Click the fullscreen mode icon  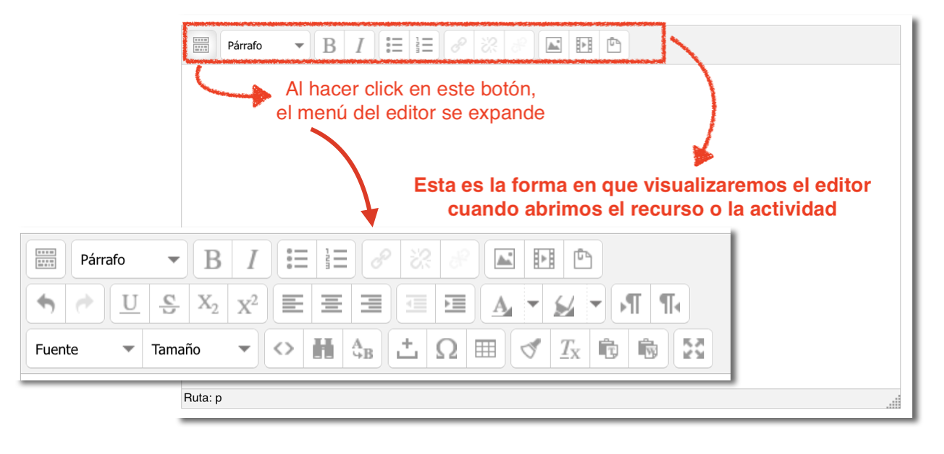click(693, 349)
